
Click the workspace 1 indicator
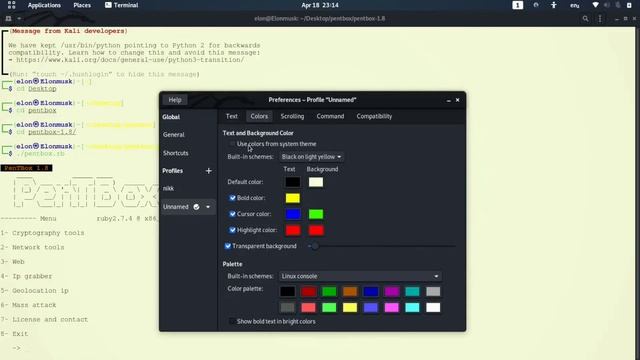(x=518, y=5)
